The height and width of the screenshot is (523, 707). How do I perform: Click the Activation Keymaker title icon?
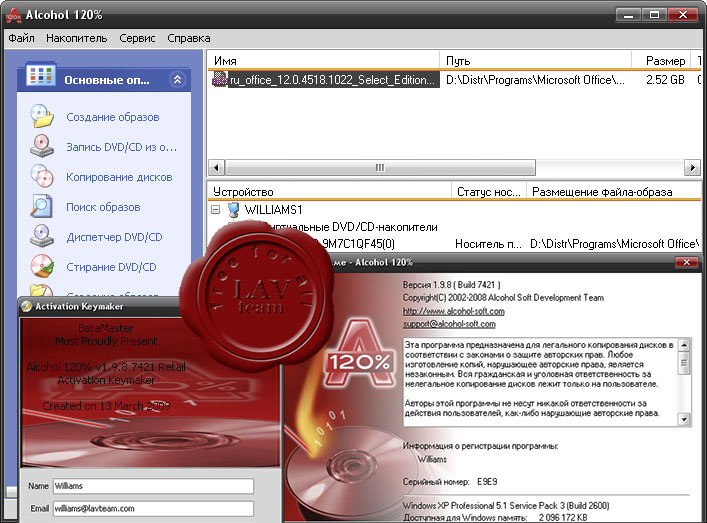27,306
